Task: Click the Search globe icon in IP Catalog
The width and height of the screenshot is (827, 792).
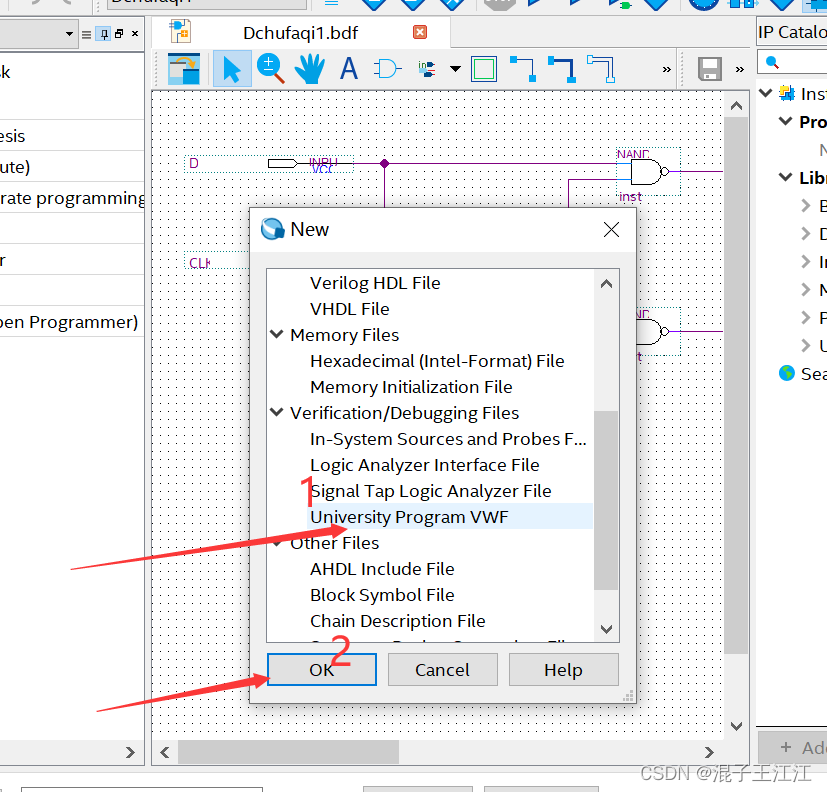Action: click(786, 373)
